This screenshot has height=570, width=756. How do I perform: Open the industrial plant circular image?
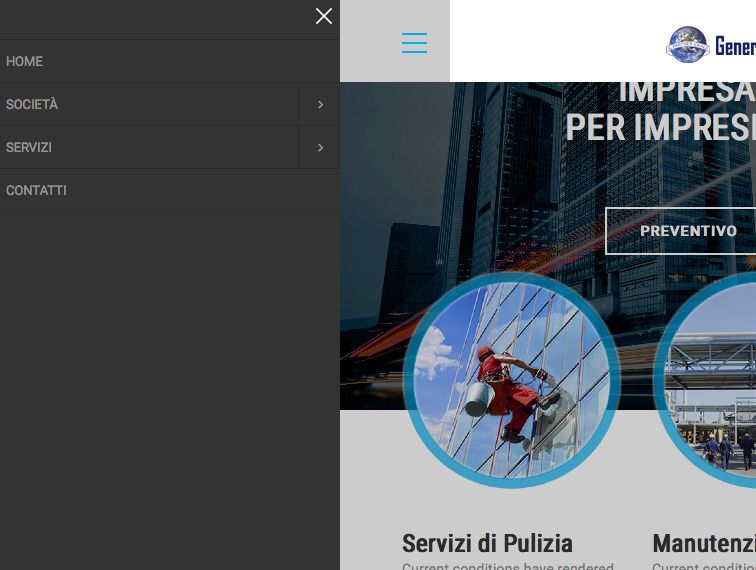click(705, 380)
